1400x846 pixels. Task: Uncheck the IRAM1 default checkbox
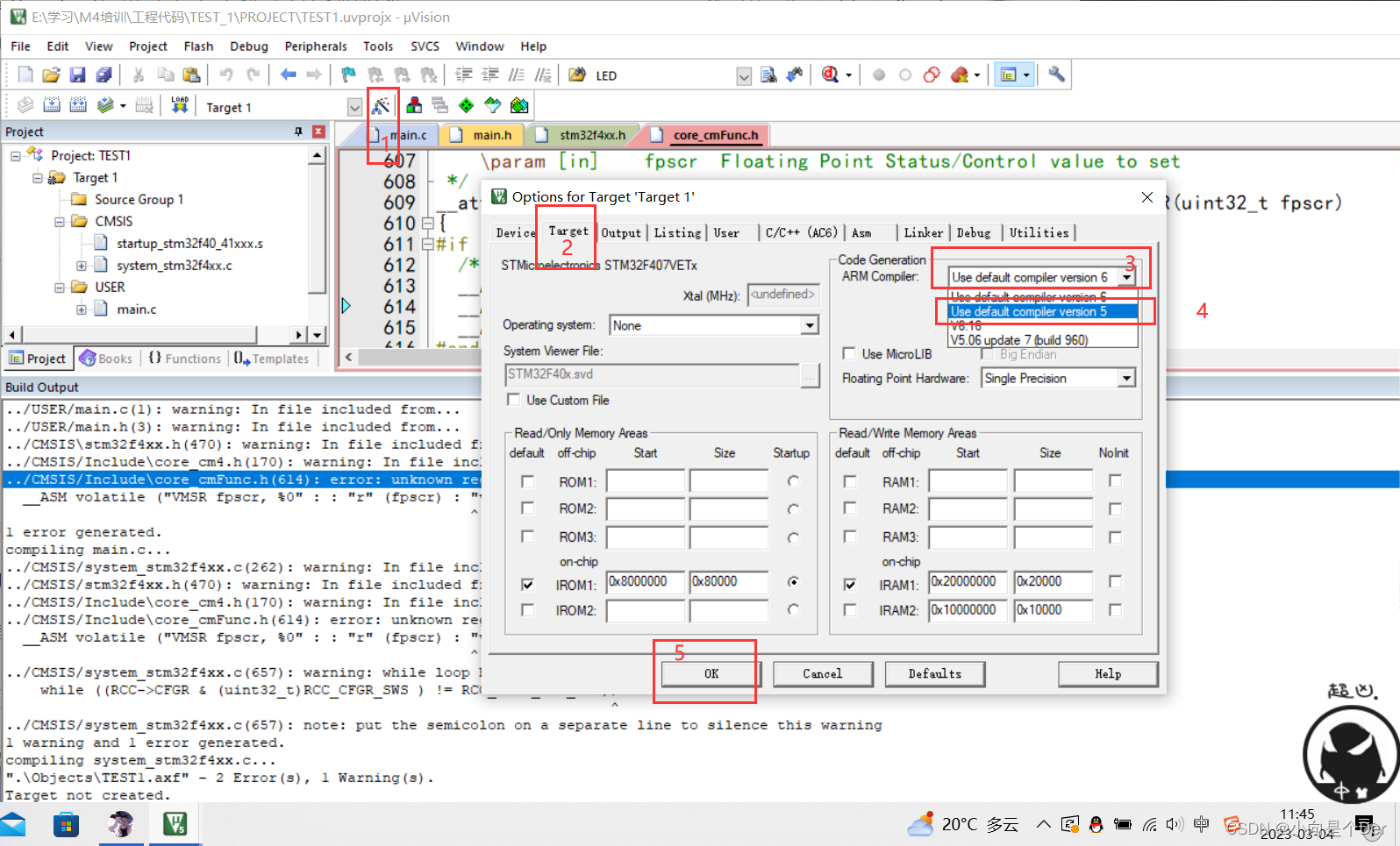(x=850, y=584)
